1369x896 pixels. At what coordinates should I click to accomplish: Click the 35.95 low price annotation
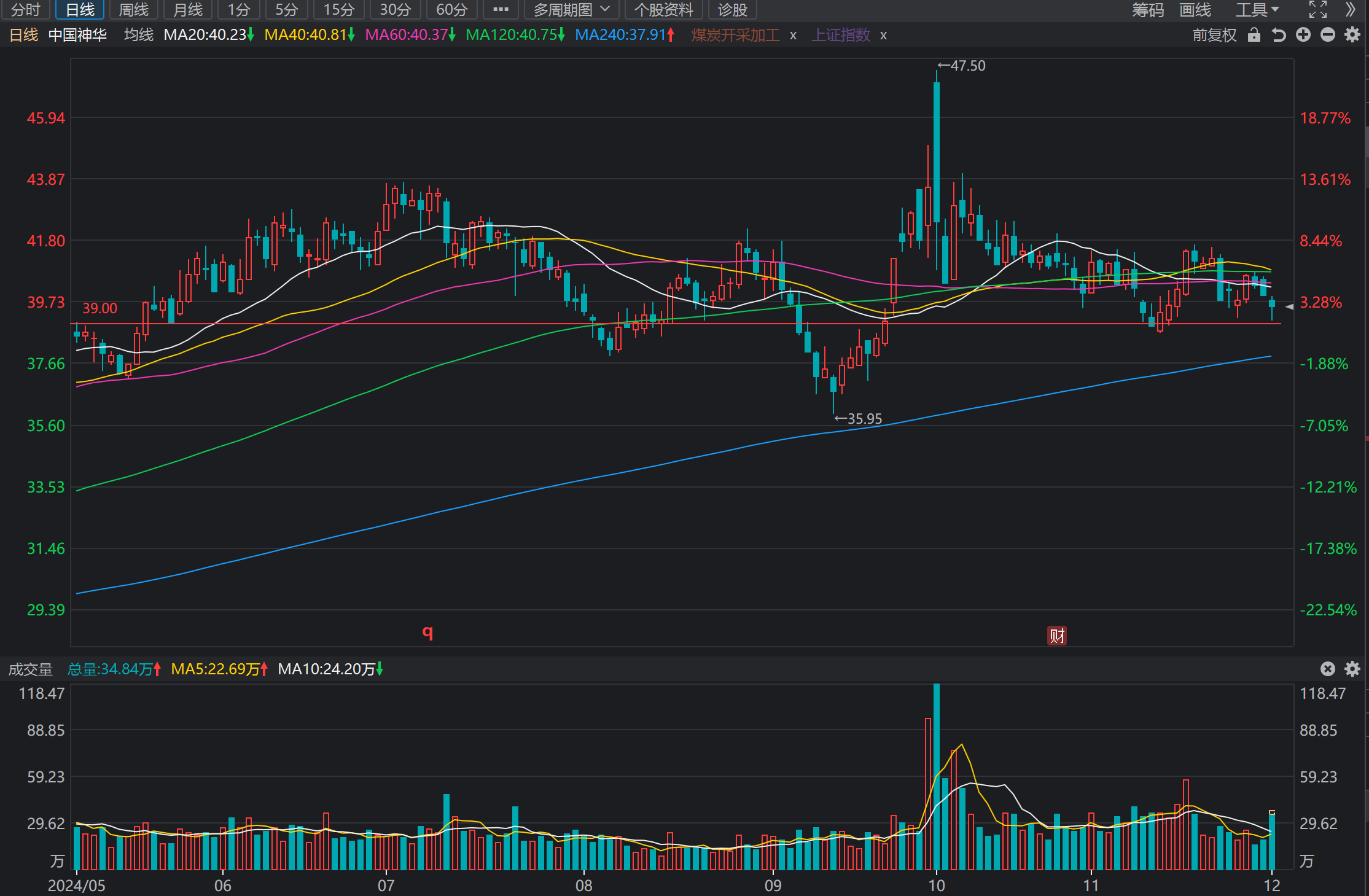point(858,419)
